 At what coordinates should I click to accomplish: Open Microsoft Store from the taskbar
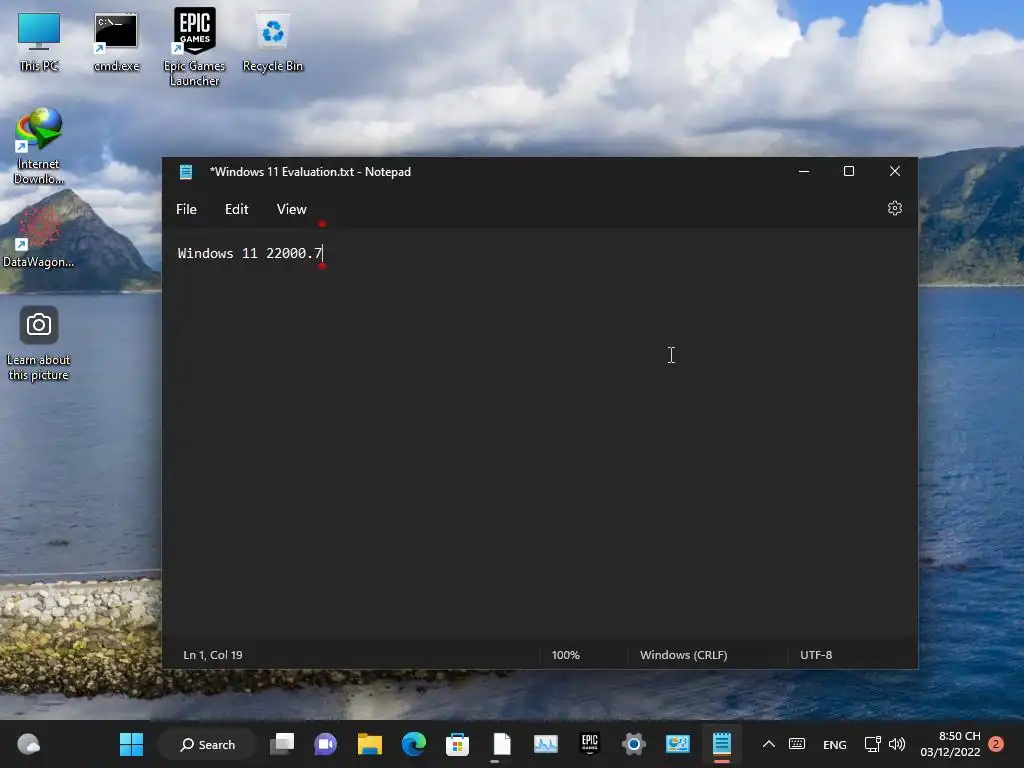click(457, 744)
